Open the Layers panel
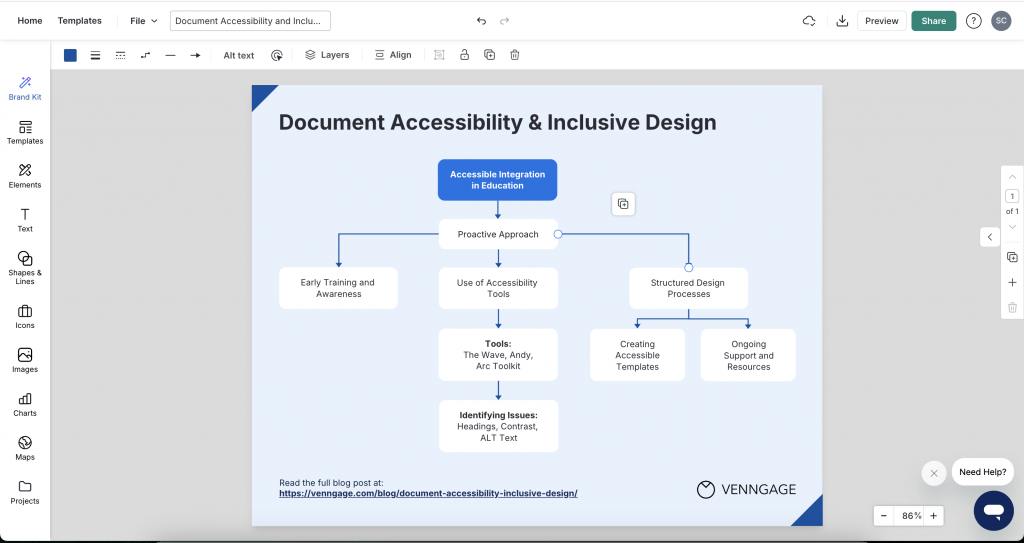This screenshot has height=543, width=1024. pyautogui.click(x=327, y=55)
